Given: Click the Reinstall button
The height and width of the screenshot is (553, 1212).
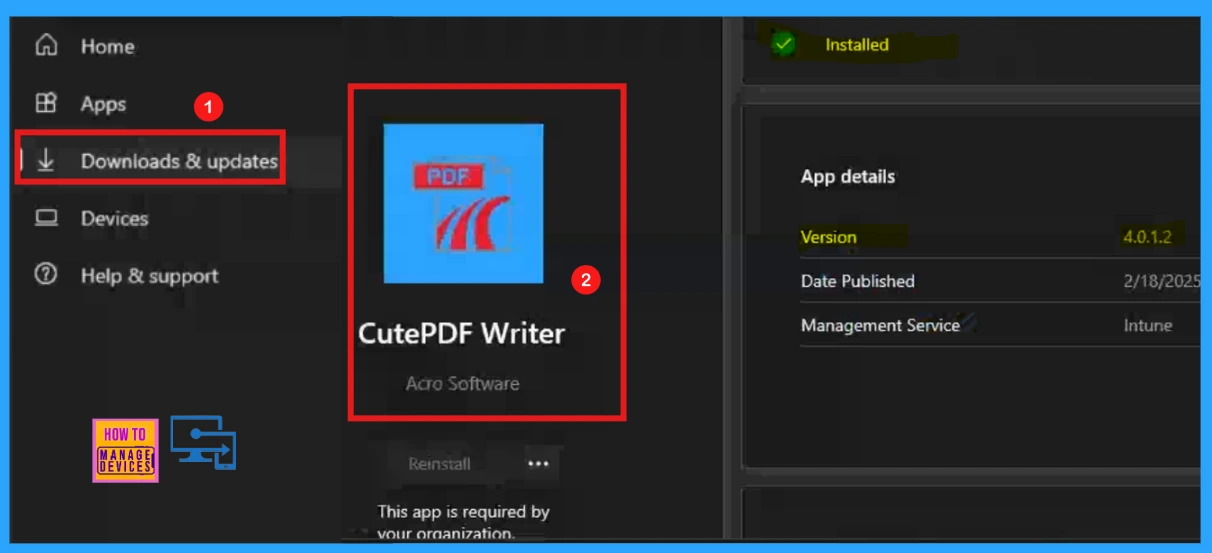Looking at the screenshot, I should coord(439,464).
